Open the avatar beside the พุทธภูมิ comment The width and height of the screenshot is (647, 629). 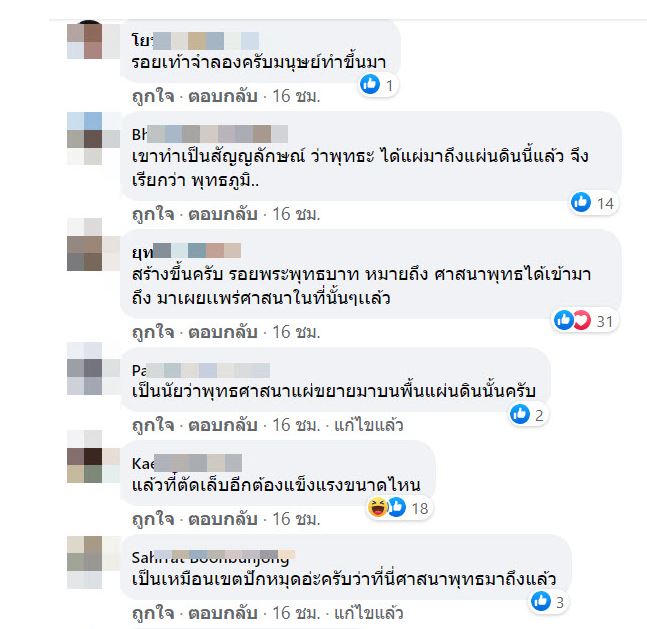(x=85, y=138)
